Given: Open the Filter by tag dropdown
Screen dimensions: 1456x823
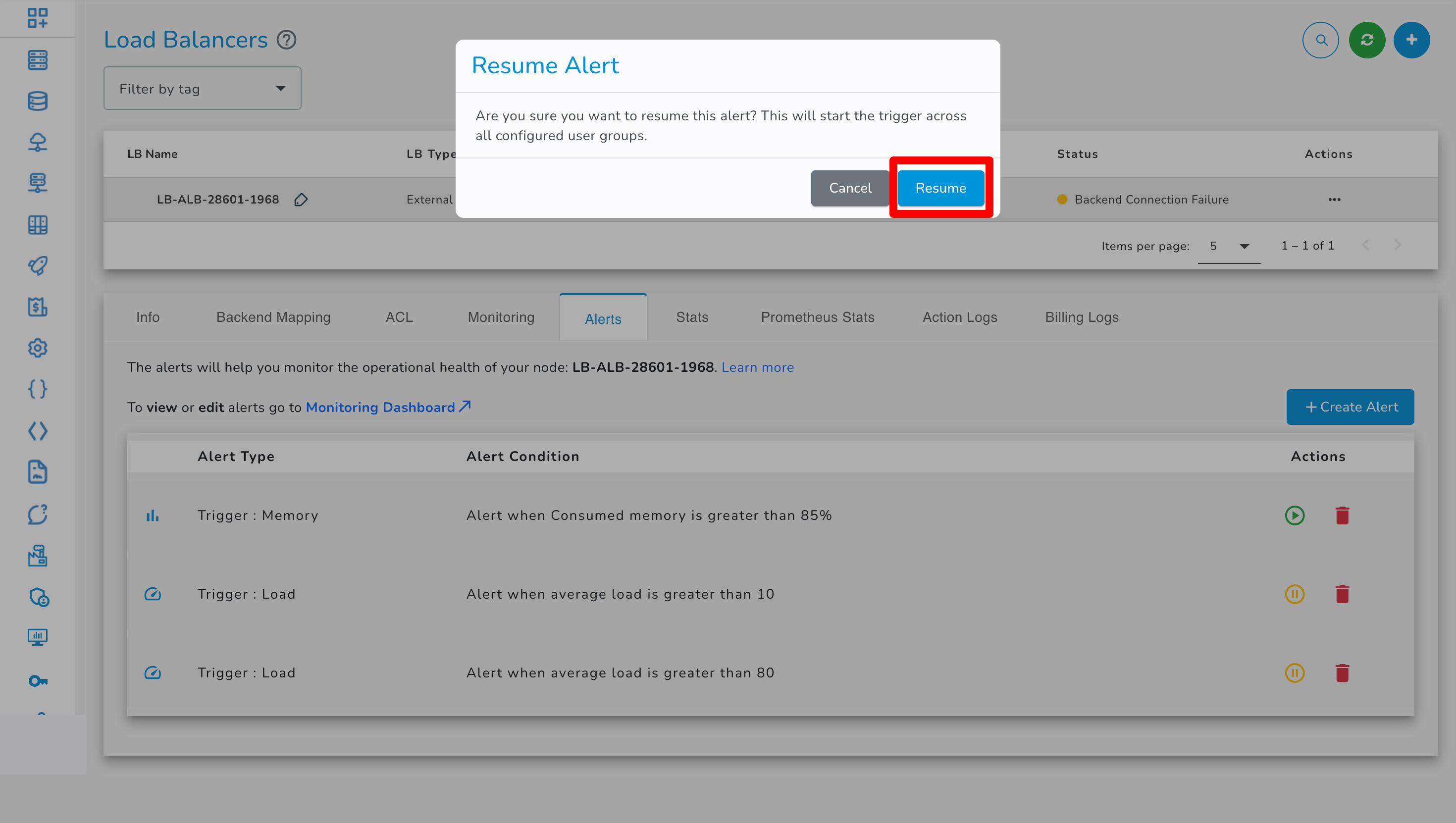Looking at the screenshot, I should click(202, 88).
